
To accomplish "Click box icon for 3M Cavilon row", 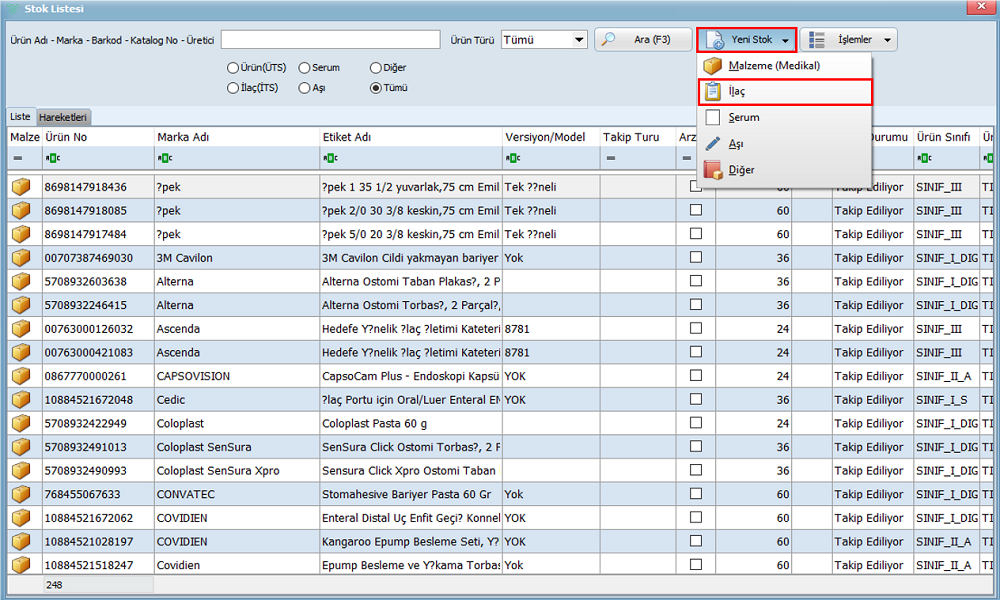I will point(21,258).
